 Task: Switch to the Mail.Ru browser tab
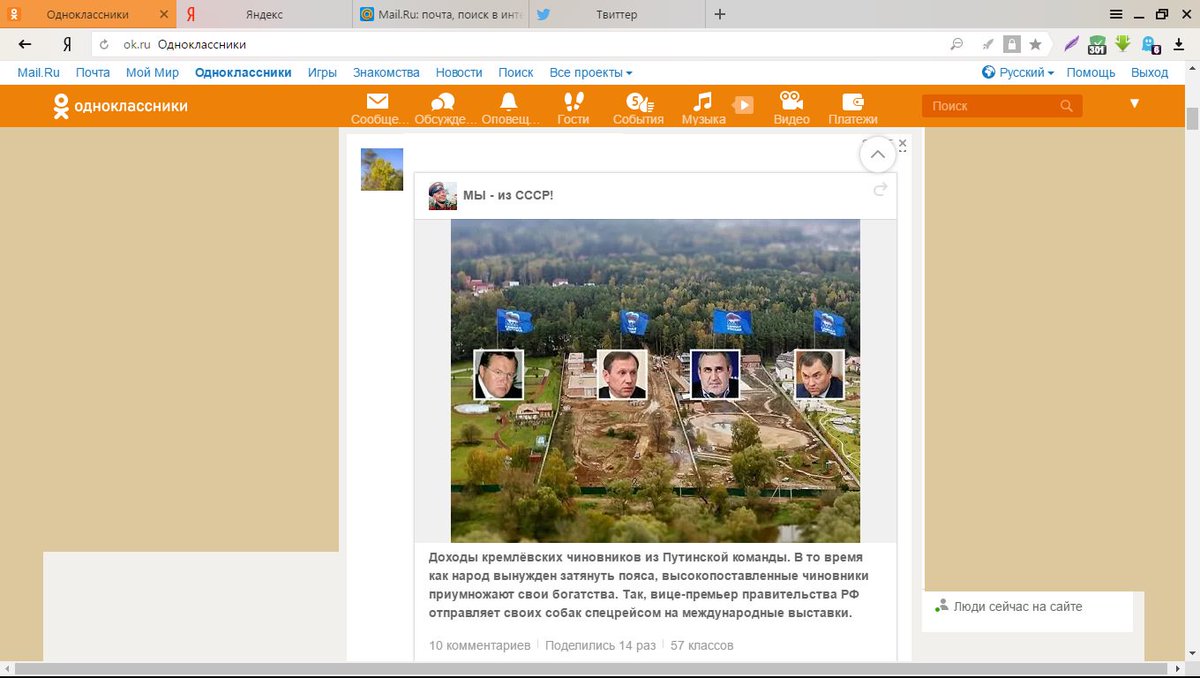[440, 14]
